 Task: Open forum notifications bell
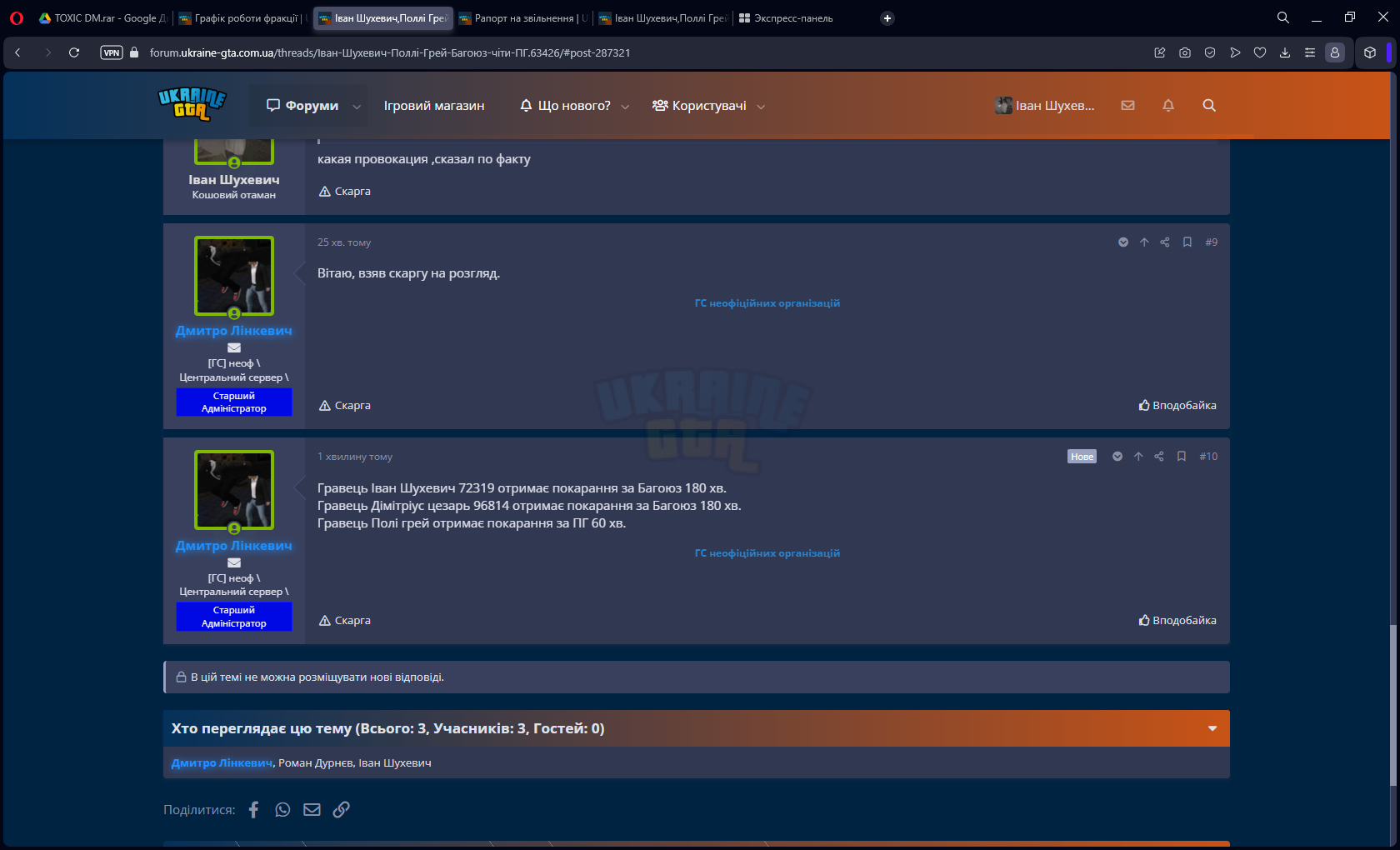(x=1168, y=106)
